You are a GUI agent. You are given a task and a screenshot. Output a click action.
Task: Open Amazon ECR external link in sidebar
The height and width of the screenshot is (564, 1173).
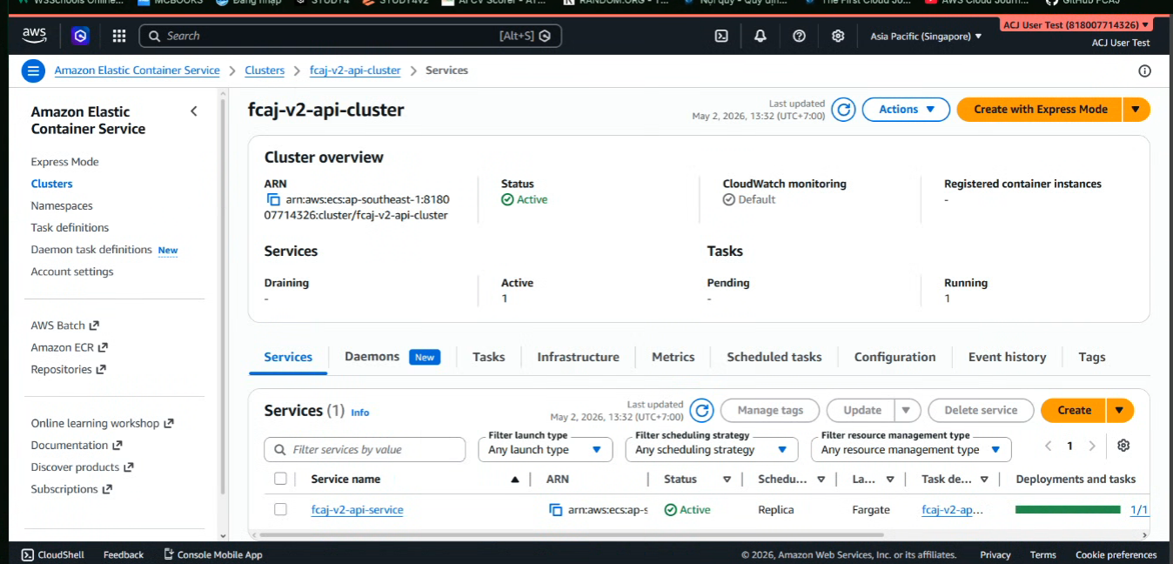click(70, 347)
